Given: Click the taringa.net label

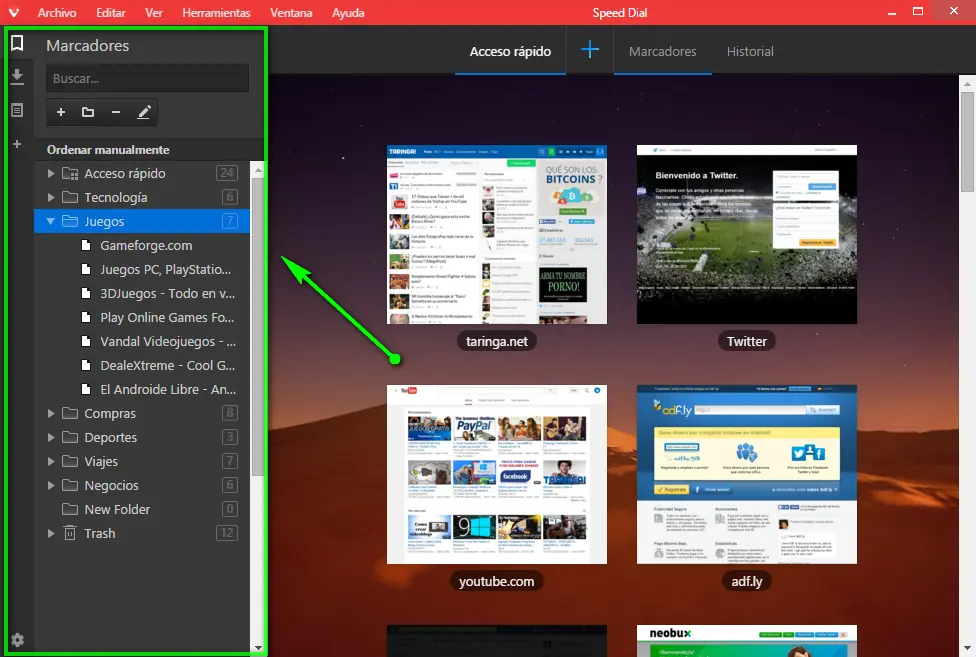Looking at the screenshot, I should click(497, 341).
